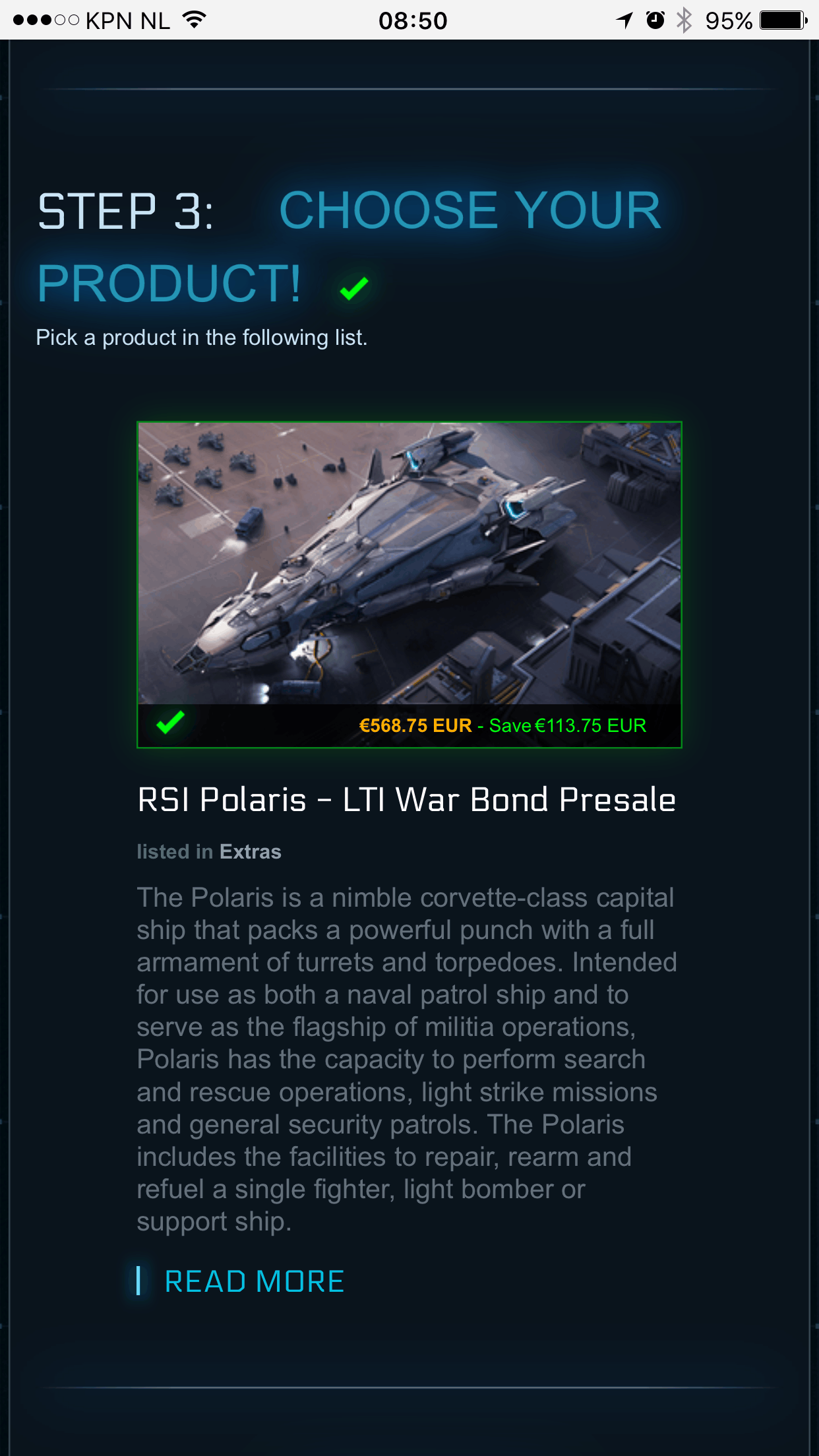Expand description with READ MORE

[254, 1281]
